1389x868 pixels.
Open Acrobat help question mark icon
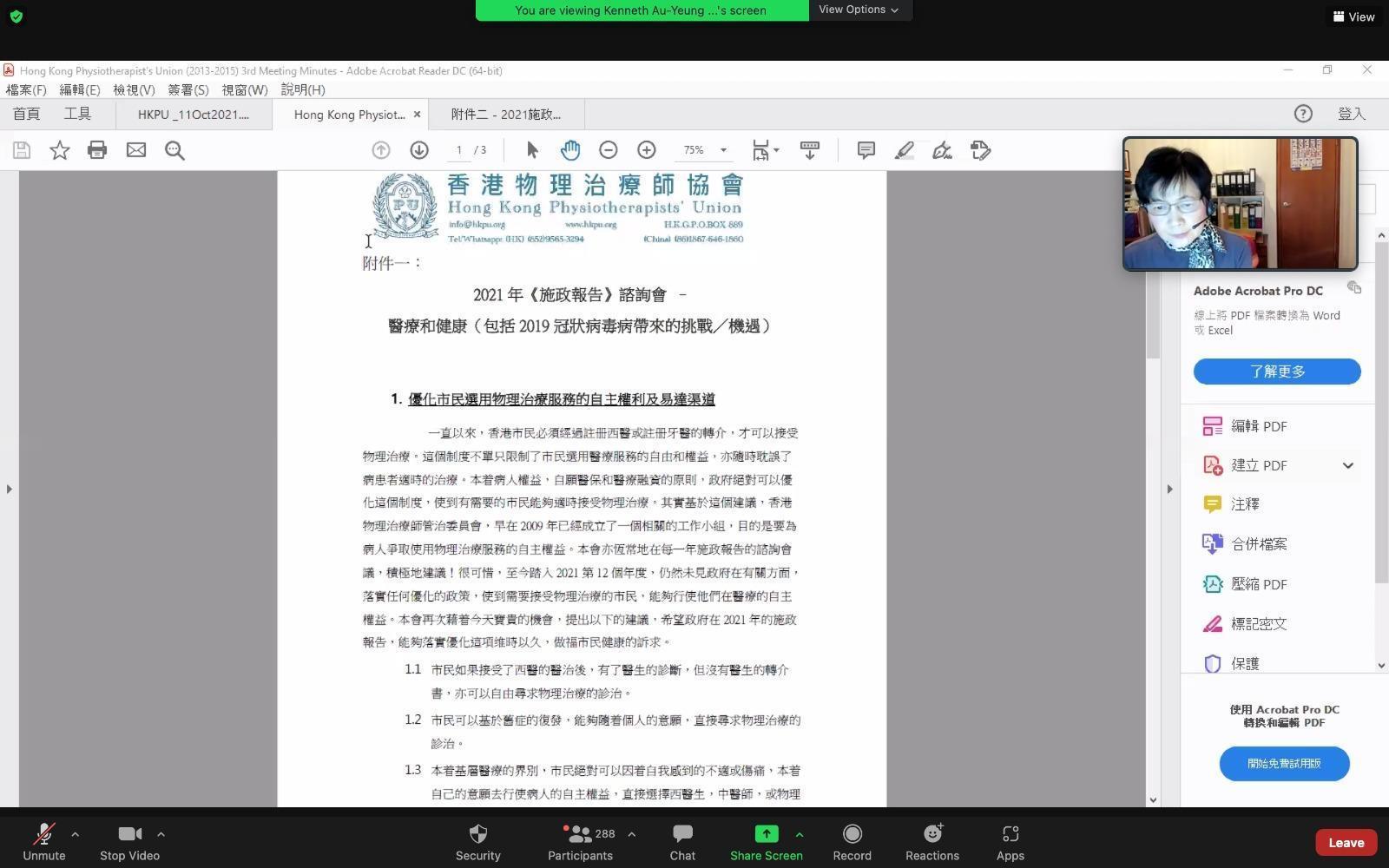pos(1303,114)
